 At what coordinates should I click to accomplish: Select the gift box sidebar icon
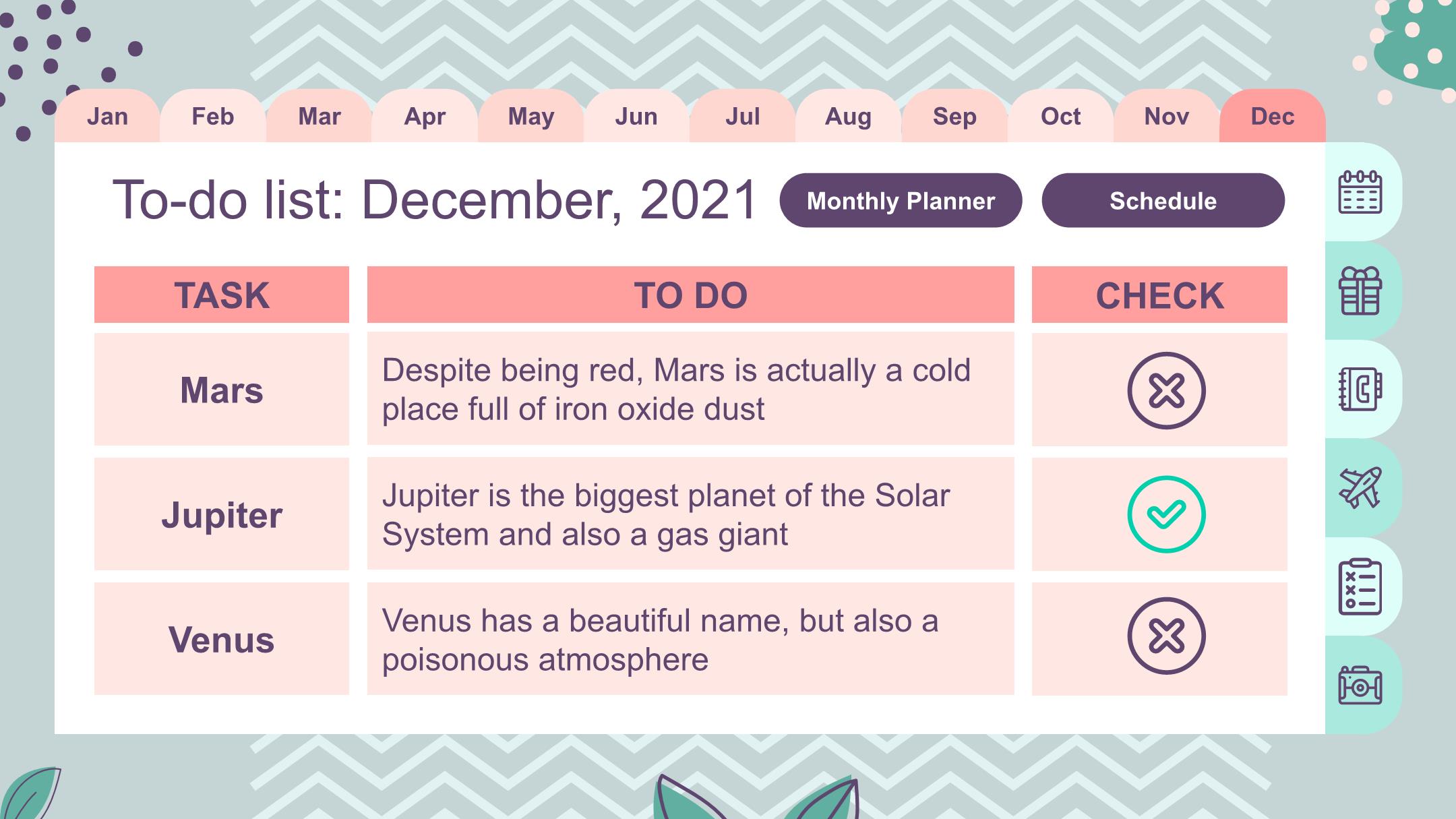pos(1360,291)
